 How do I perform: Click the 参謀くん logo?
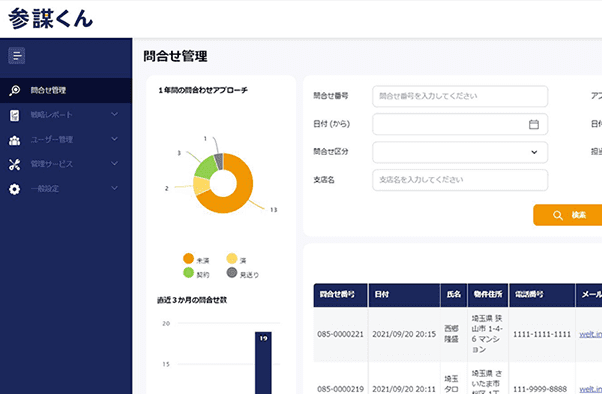(51, 18)
